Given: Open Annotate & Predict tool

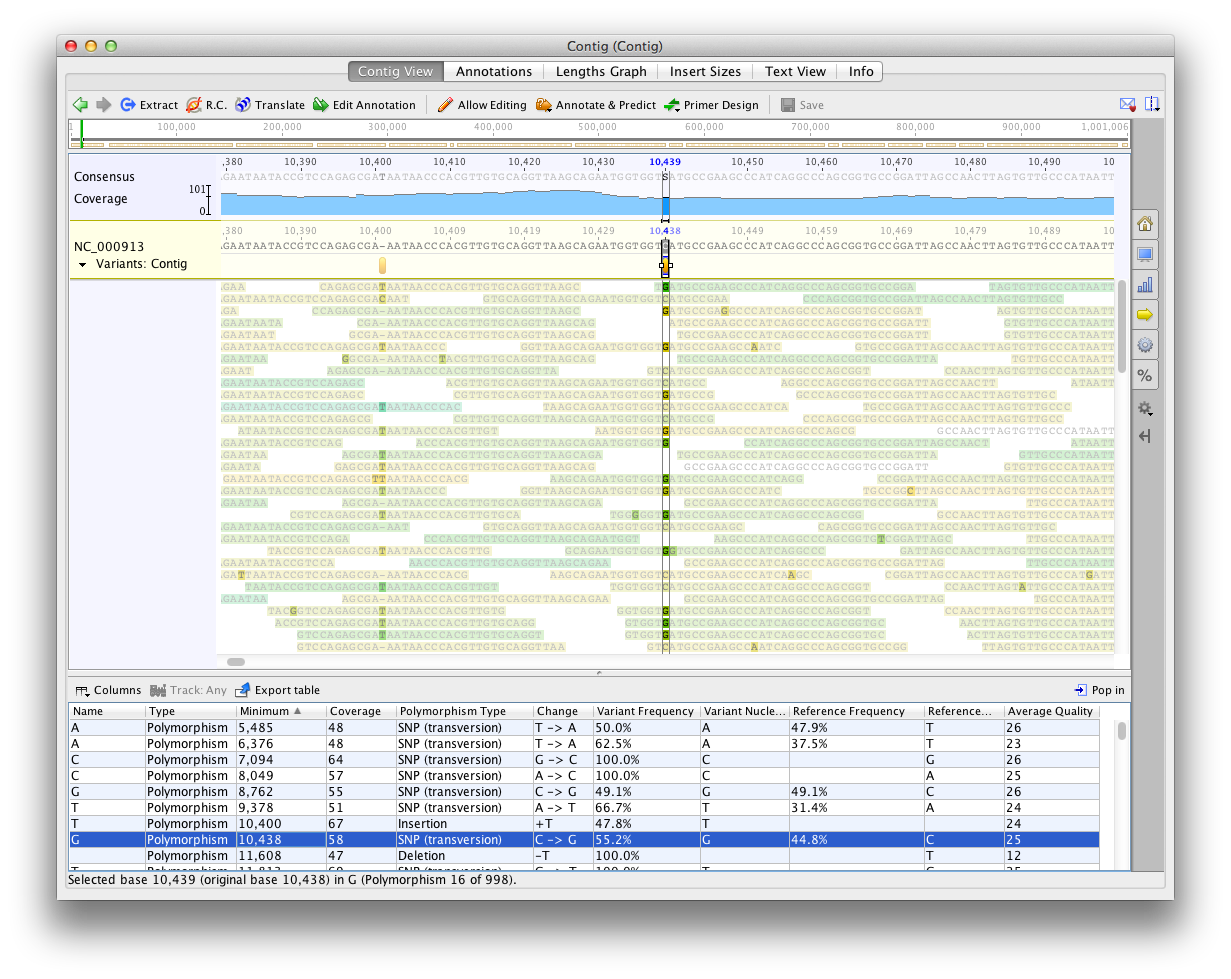Looking at the screenshot, I should click(596, 105).
